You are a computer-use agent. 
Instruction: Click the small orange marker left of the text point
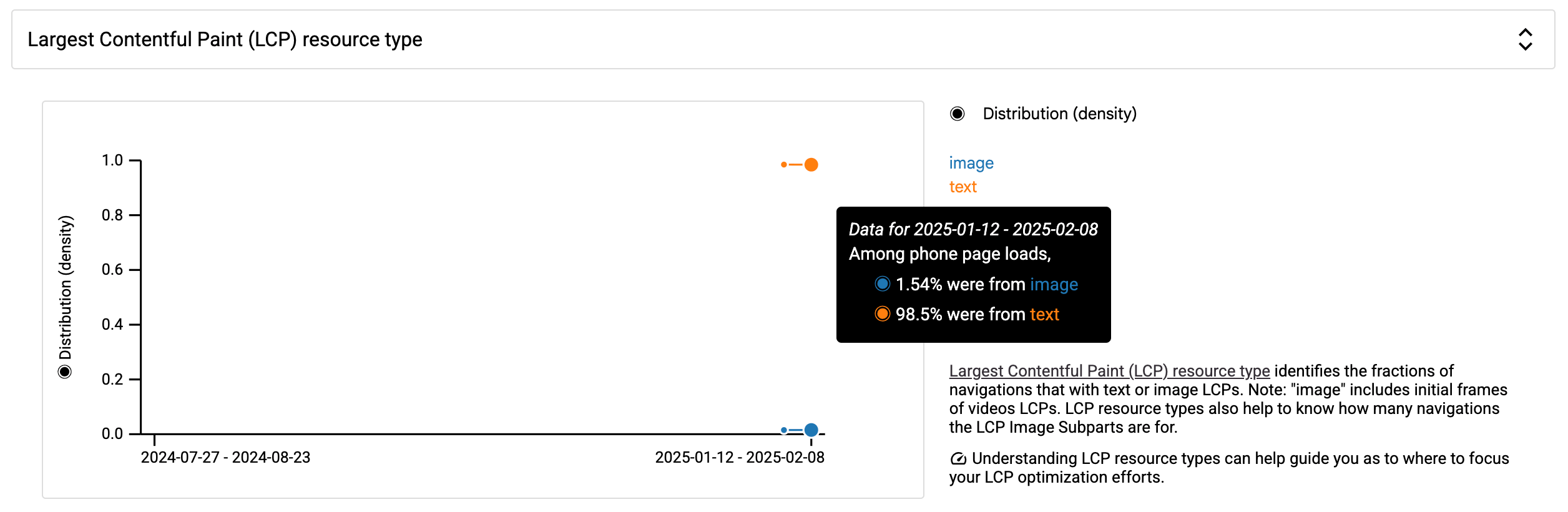pyautogui.click(x=784, y=164)
